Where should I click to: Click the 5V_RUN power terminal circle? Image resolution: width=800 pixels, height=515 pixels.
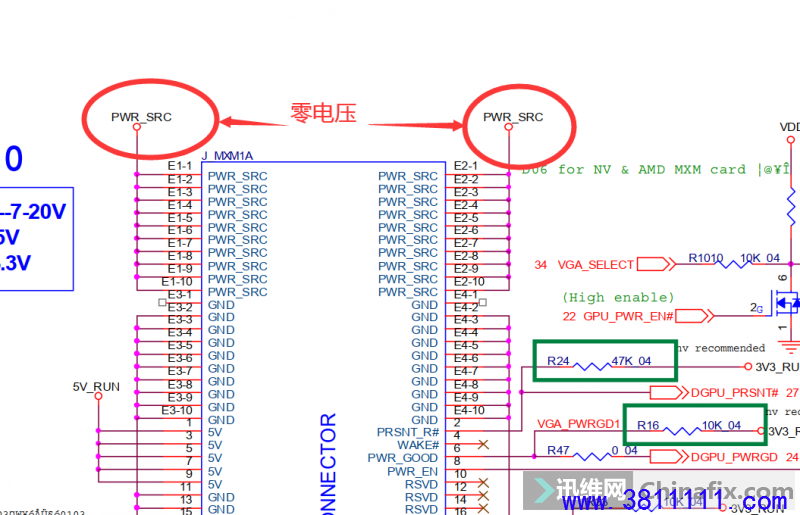pyautogui.click(x=98, y=396)
